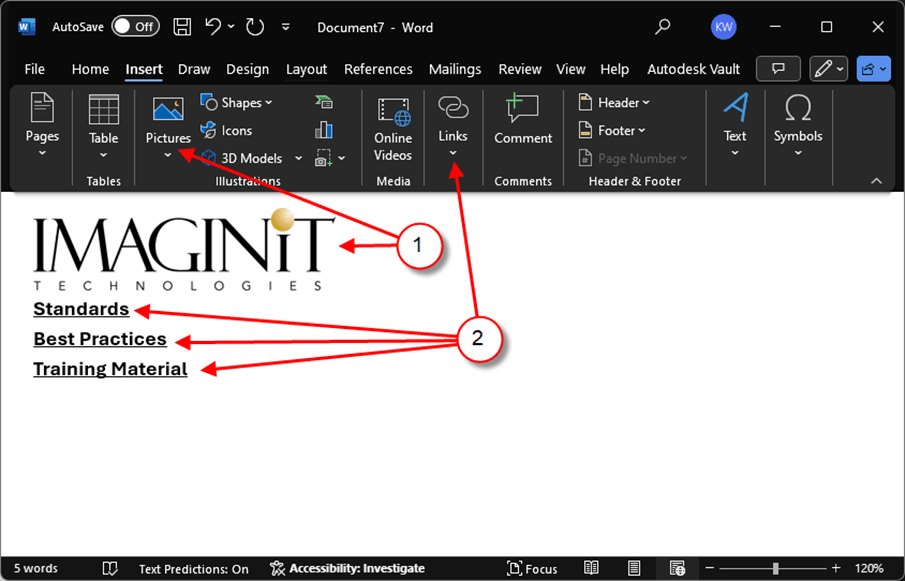The image size is (905, 581).
Task: Open the Table grid dropdown
Action: coord(103,126)
